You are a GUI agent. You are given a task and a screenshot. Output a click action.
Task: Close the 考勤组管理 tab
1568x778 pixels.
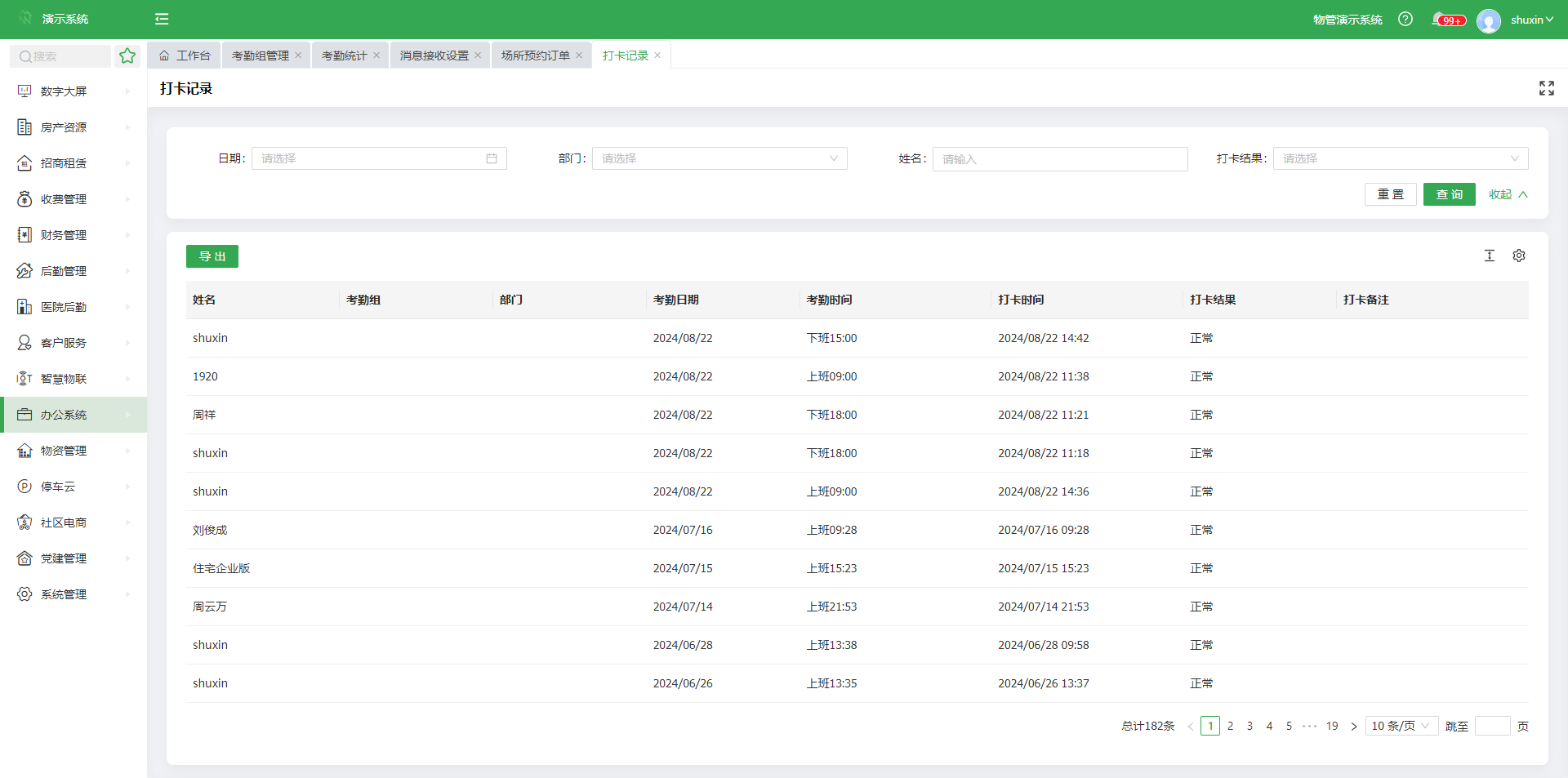pos(299,56)
